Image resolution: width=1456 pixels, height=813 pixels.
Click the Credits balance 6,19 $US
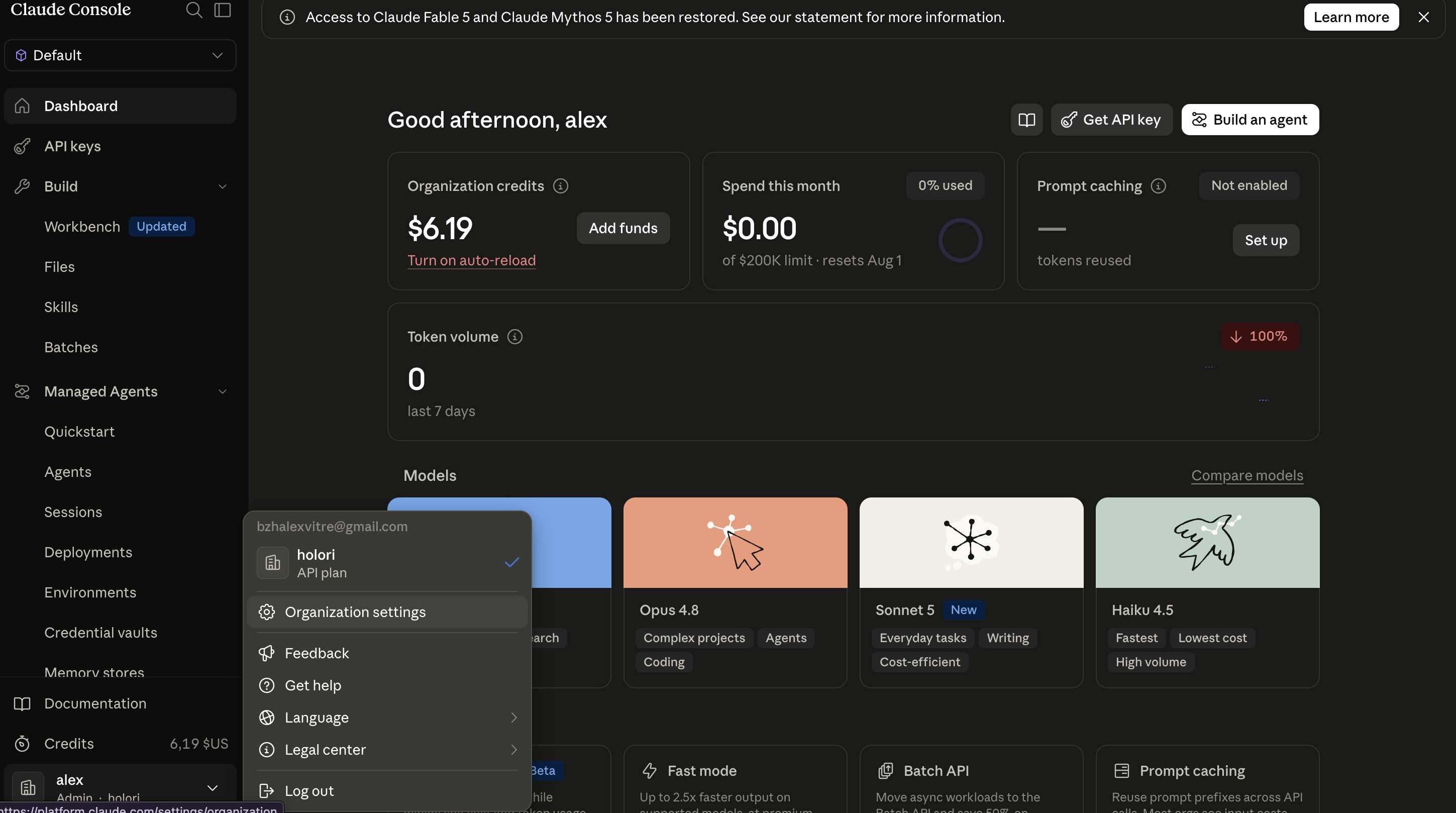[199, 744]
